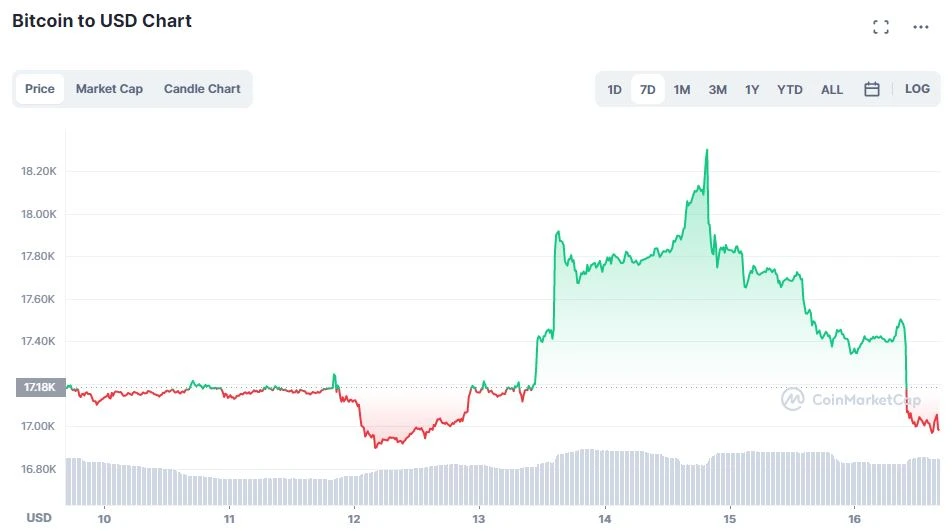Switch to the Price tab
This screenshot has width=952, height=531.
click(x=40, y=89)
